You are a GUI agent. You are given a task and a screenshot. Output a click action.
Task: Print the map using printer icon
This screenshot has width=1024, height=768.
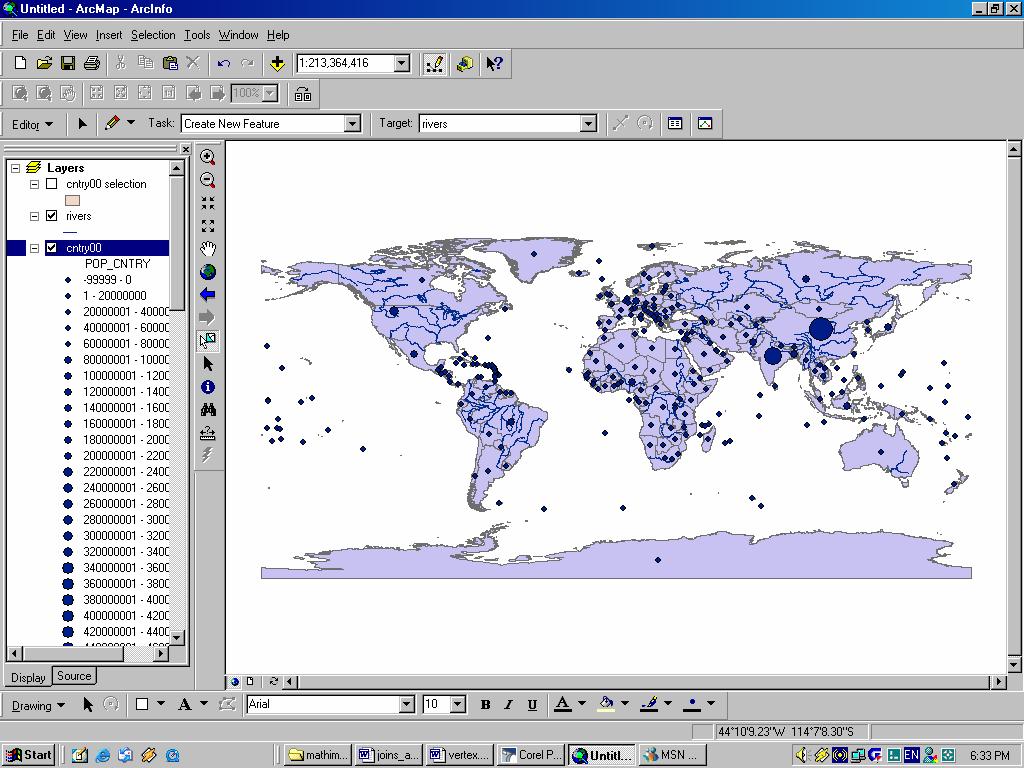91,63
